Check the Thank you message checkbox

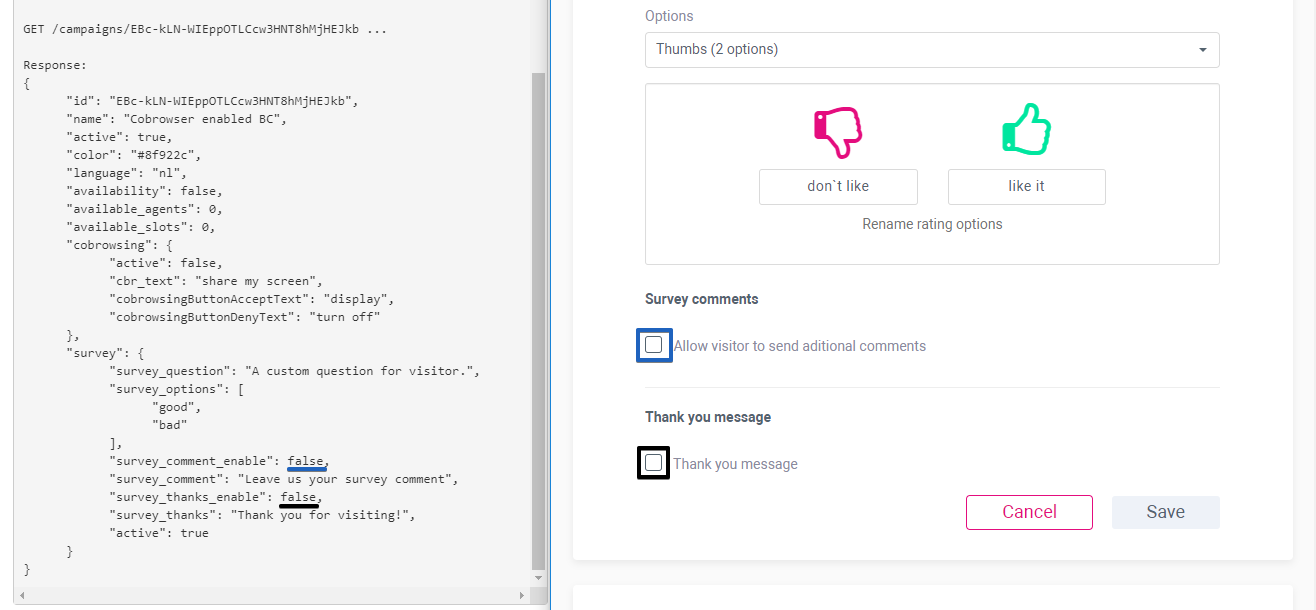653,462
